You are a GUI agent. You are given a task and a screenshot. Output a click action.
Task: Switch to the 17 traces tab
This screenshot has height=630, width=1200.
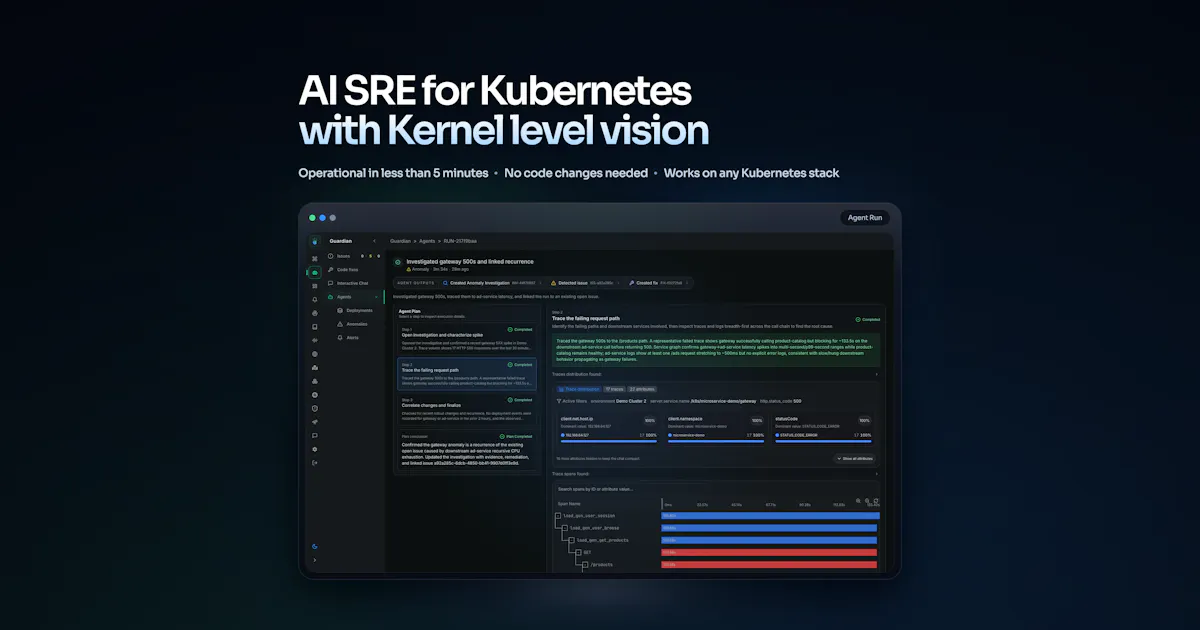point(614,389)
